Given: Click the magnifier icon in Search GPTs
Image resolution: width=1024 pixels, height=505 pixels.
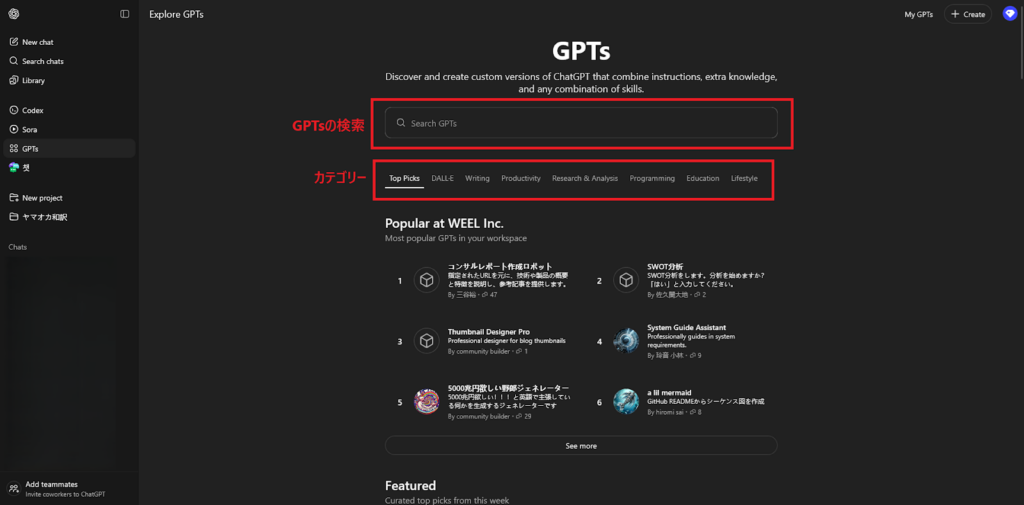Looking at the screenshot, I should (x=401, y=123).
